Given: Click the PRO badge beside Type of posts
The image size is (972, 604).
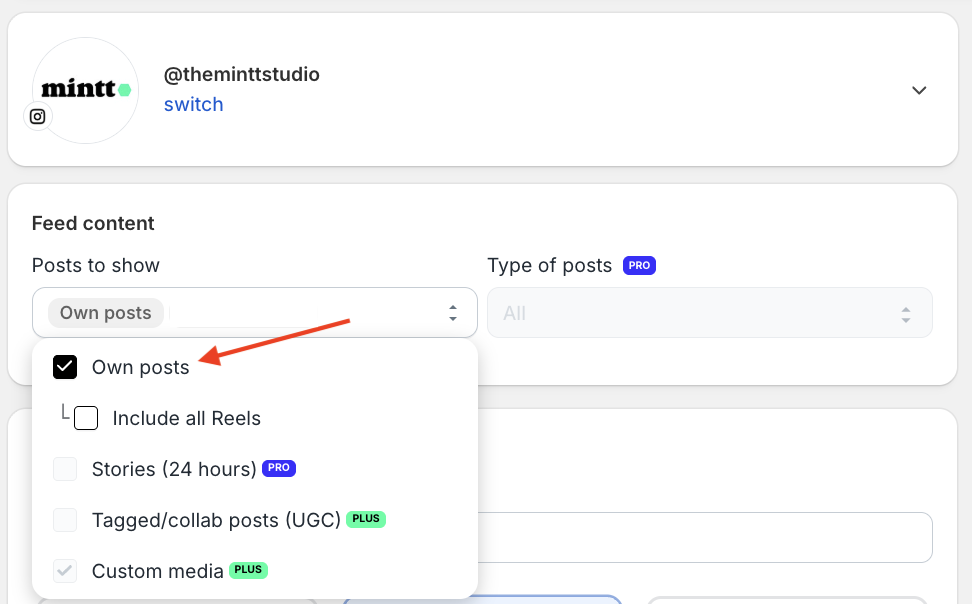Looking at the screenshot, I should coord(639,265).
